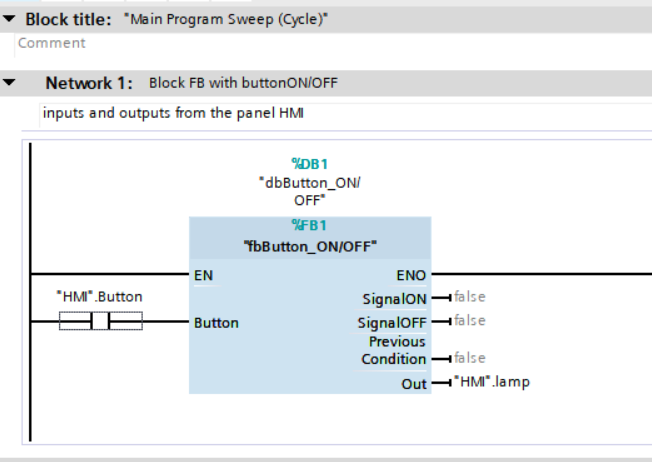Click the false value at SignalON output
This screenshot has height=462, width=652.
(468, 297)
